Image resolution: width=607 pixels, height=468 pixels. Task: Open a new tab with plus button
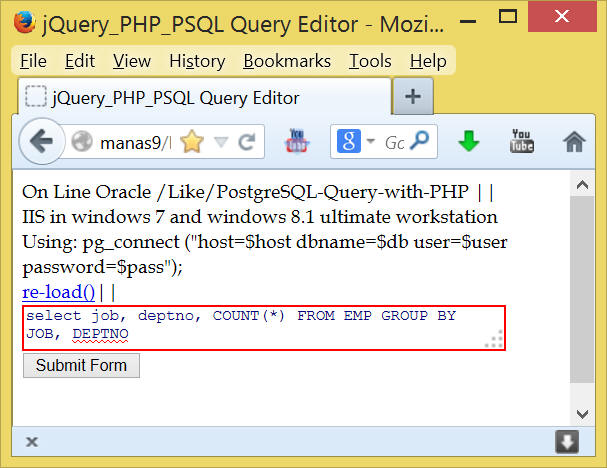[x=413, y=97]
